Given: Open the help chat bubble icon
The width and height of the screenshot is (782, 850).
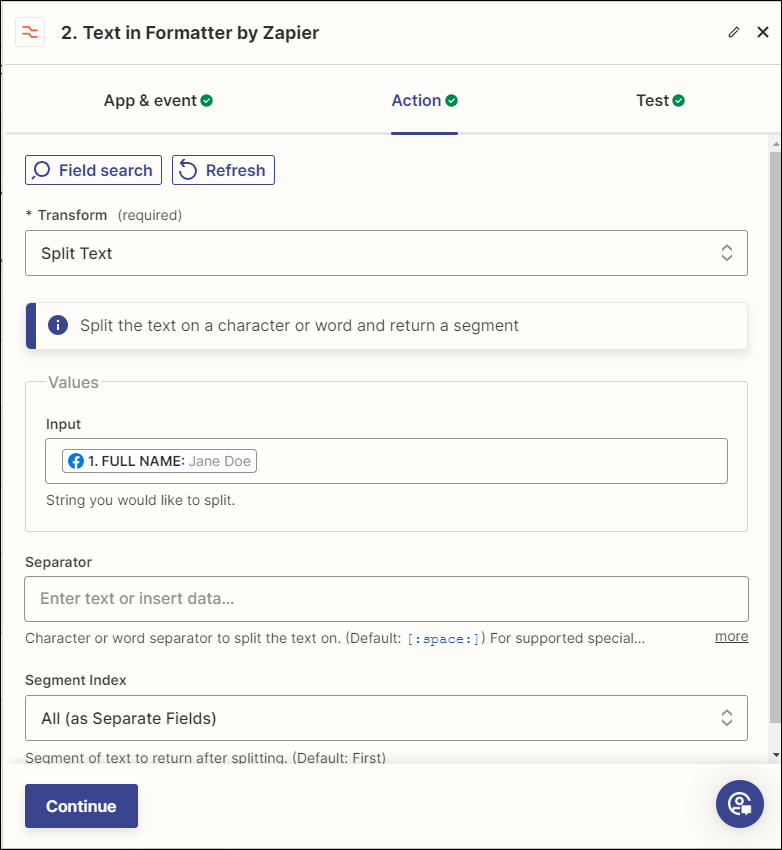Looking at the screenshot, I should (x=740, y=804).
